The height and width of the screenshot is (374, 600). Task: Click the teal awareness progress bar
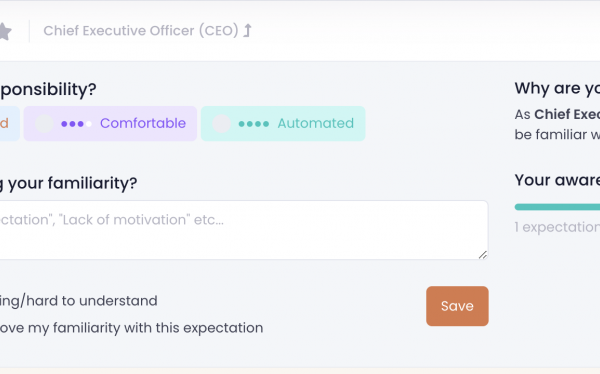[557, 207]
